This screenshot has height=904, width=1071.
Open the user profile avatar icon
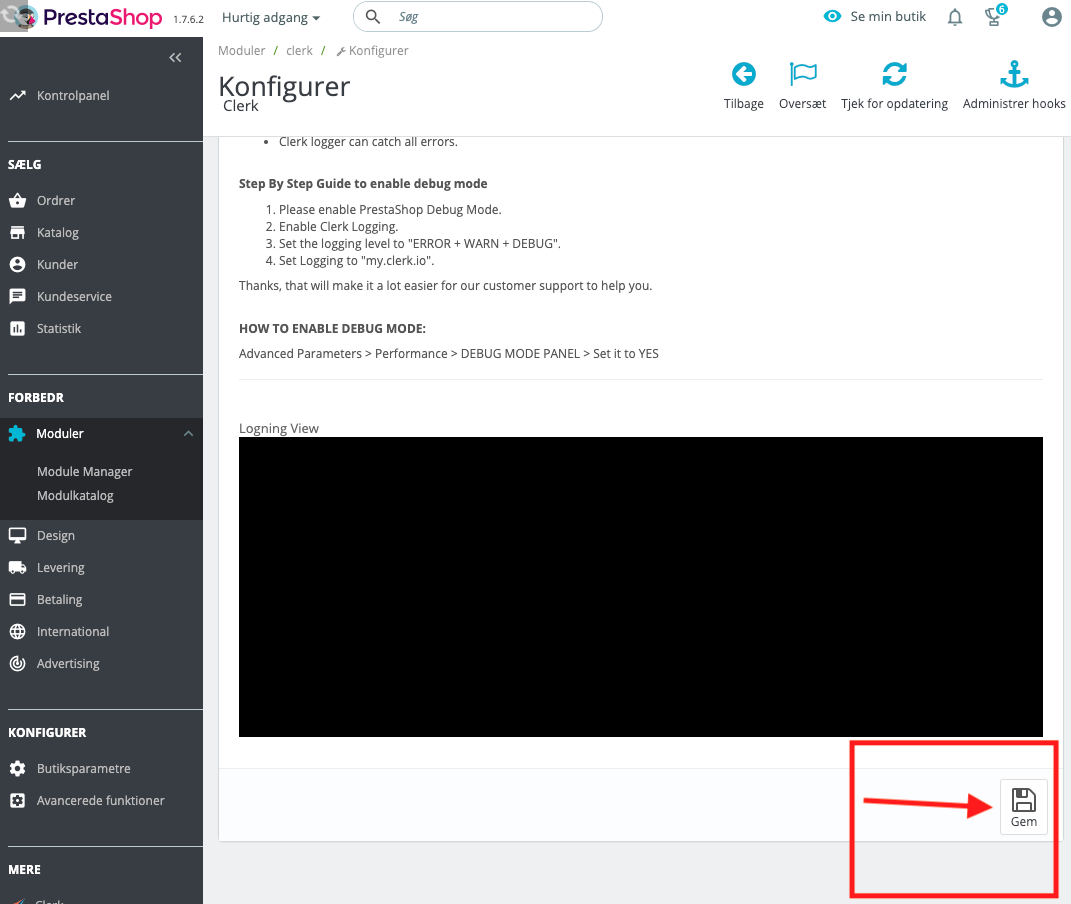(x=1051, y=17)
